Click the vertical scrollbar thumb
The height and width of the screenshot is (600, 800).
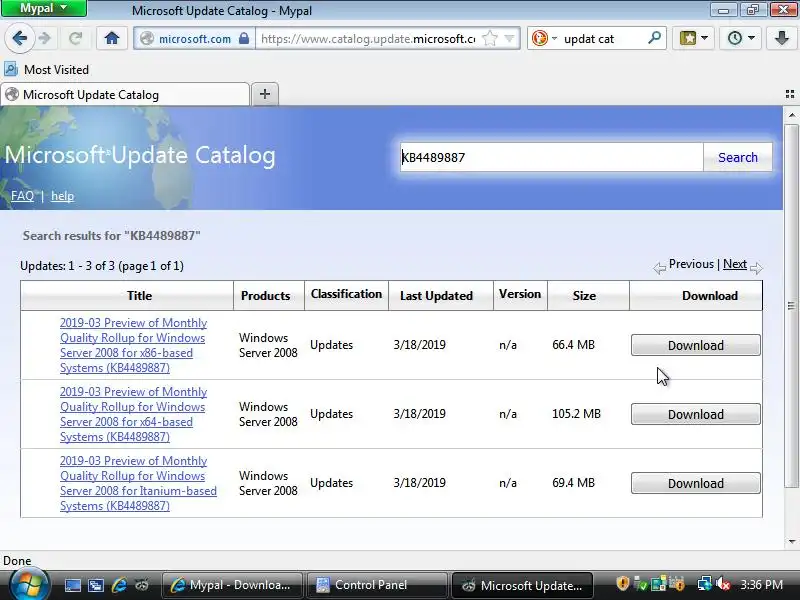click(x=791, y=305)
